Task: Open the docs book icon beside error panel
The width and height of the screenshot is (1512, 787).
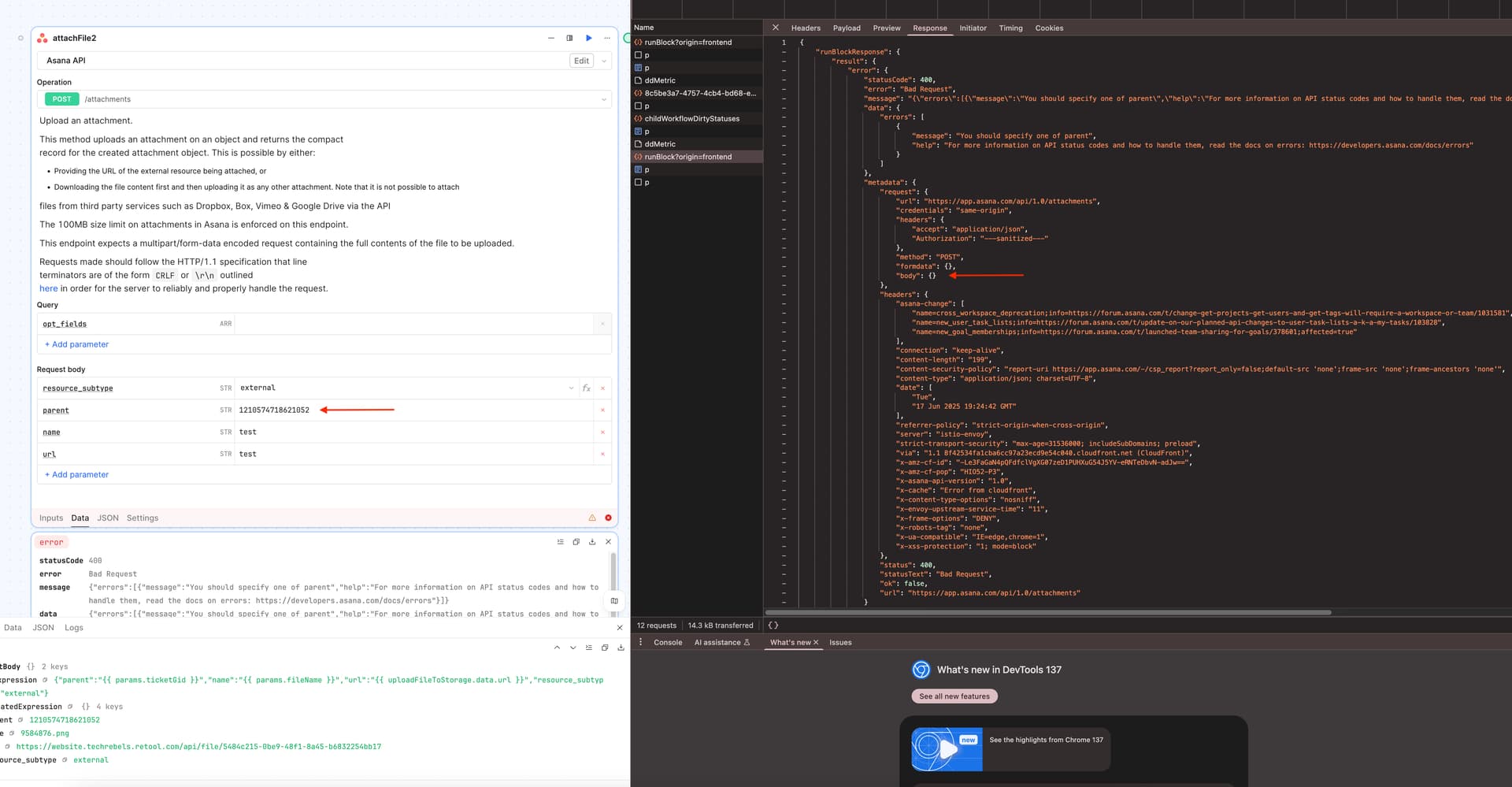Action: click(614, 600)
